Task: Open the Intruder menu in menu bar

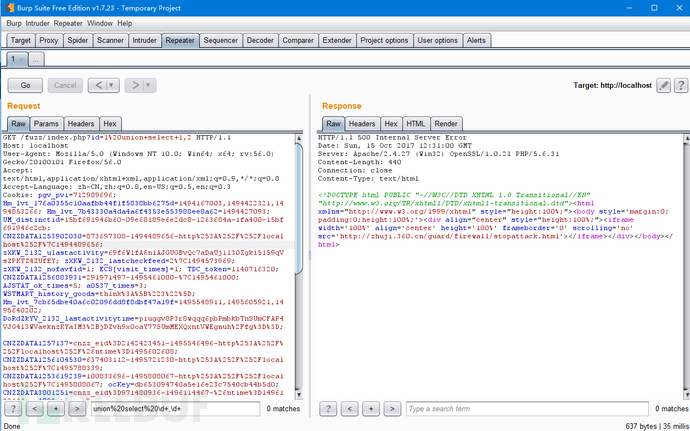Action: coord(37,23)
